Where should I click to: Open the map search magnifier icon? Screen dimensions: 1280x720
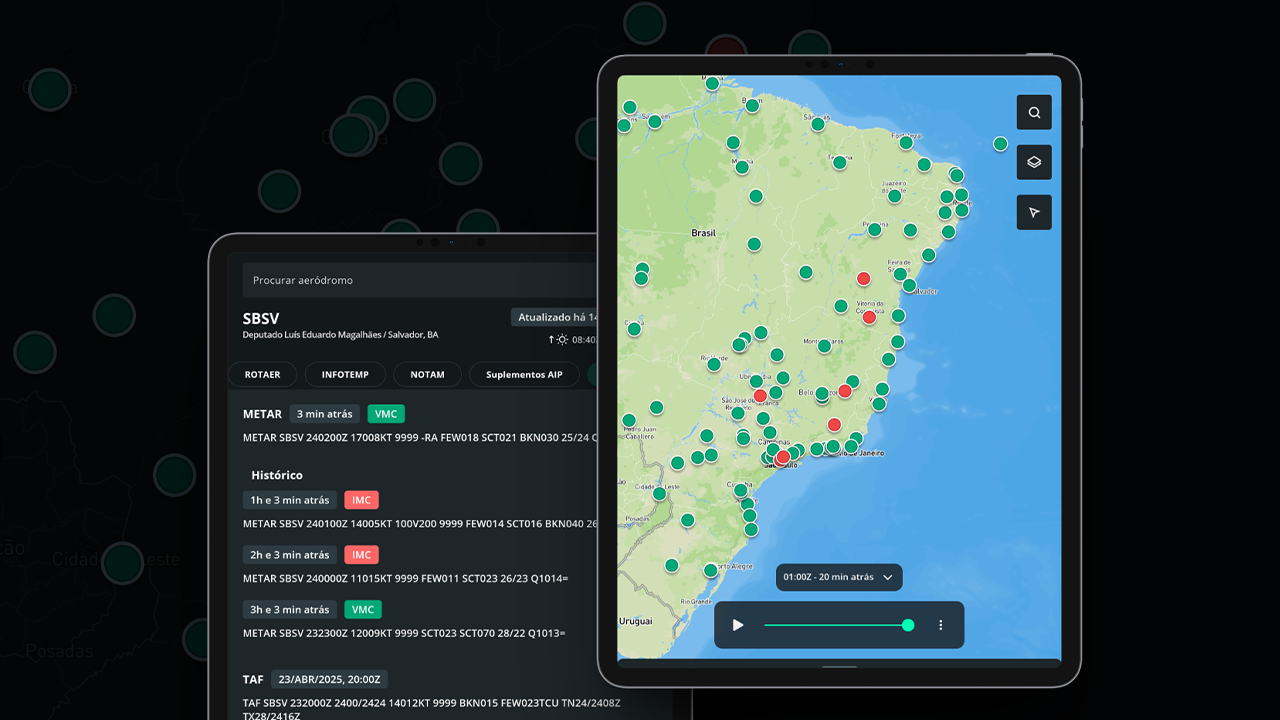pos(1034,113)
